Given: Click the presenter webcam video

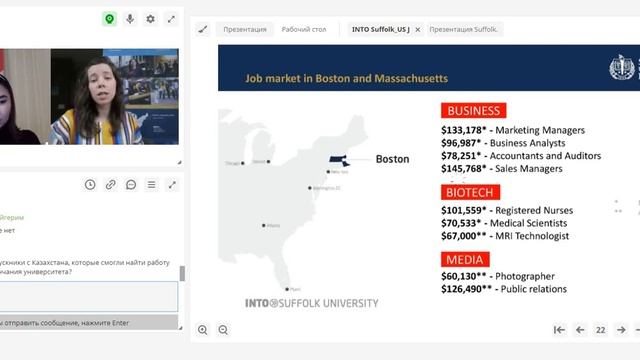Looking at the screenshot, I should 115,97.
